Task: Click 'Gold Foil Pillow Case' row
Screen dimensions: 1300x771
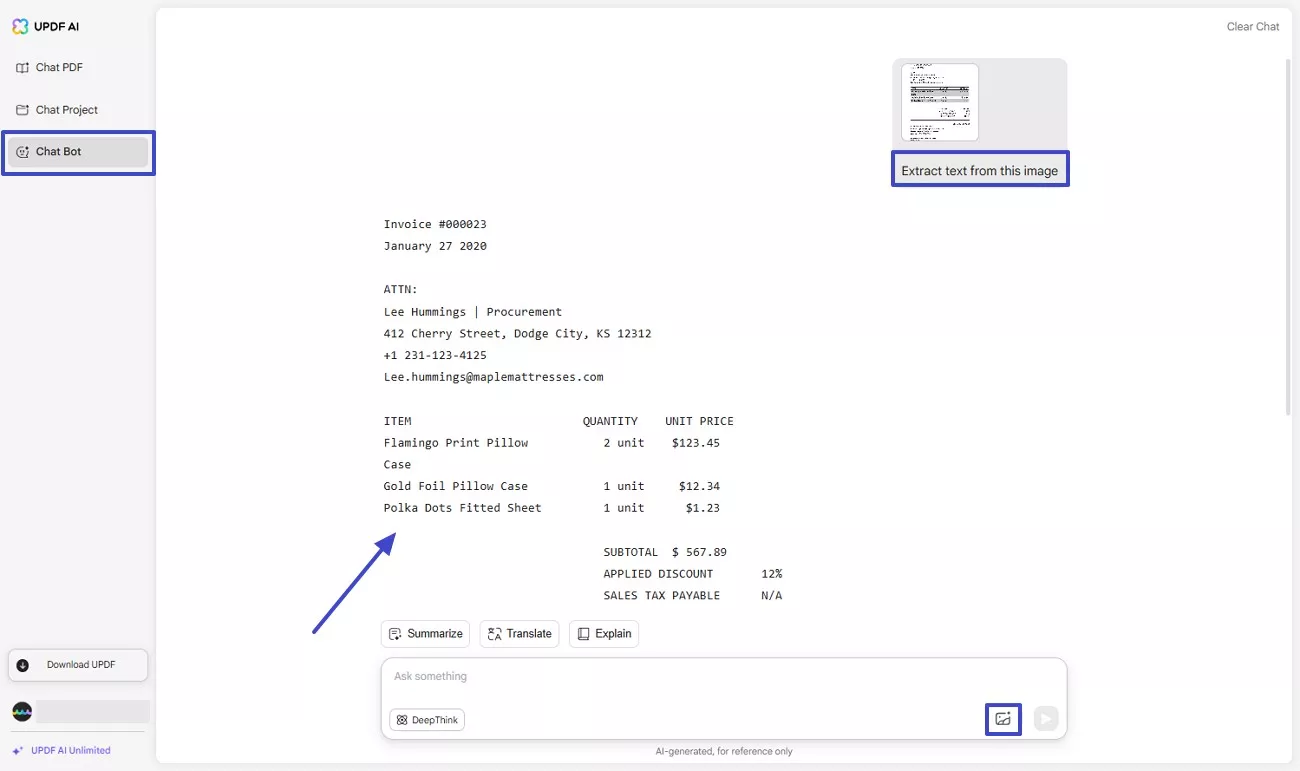Action: 552,486
